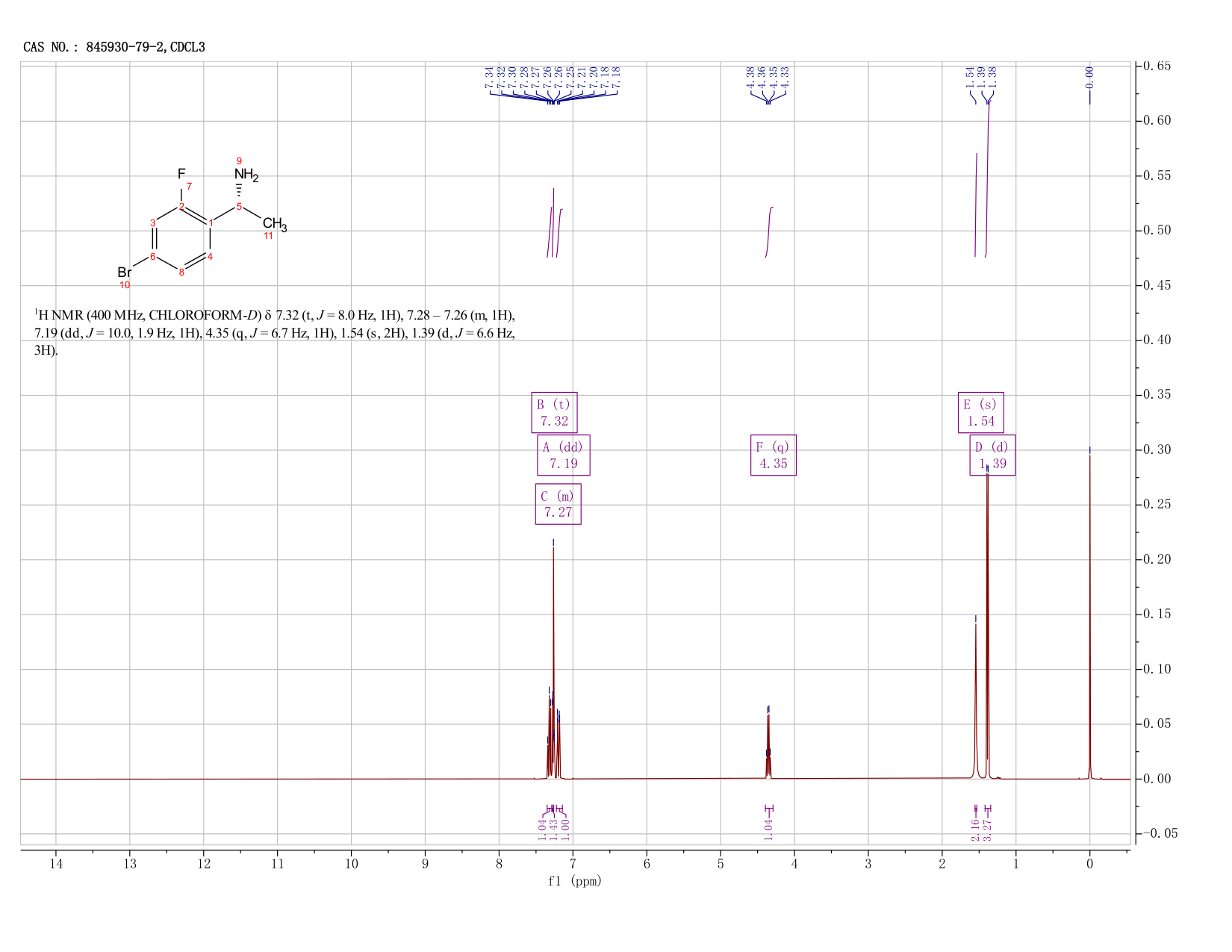Click the CAS NO. title text
The width and height of the screenshot is (1232, 952).
pyautogui.click(x=114, y=47)
